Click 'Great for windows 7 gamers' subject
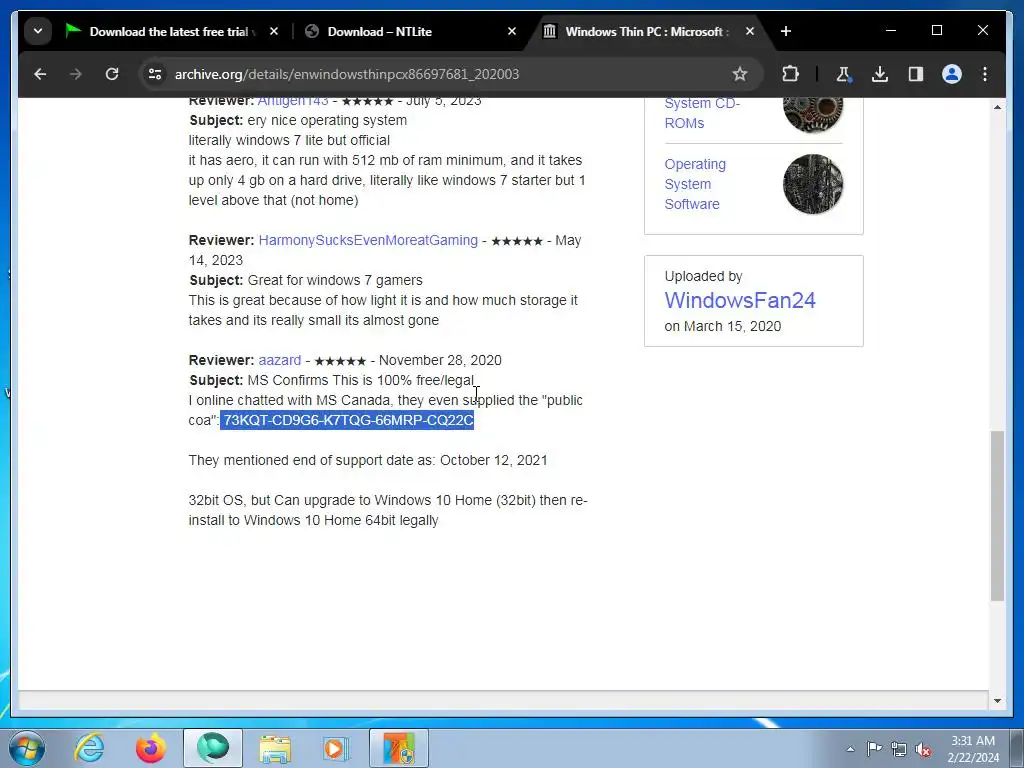 coord(334,280)
